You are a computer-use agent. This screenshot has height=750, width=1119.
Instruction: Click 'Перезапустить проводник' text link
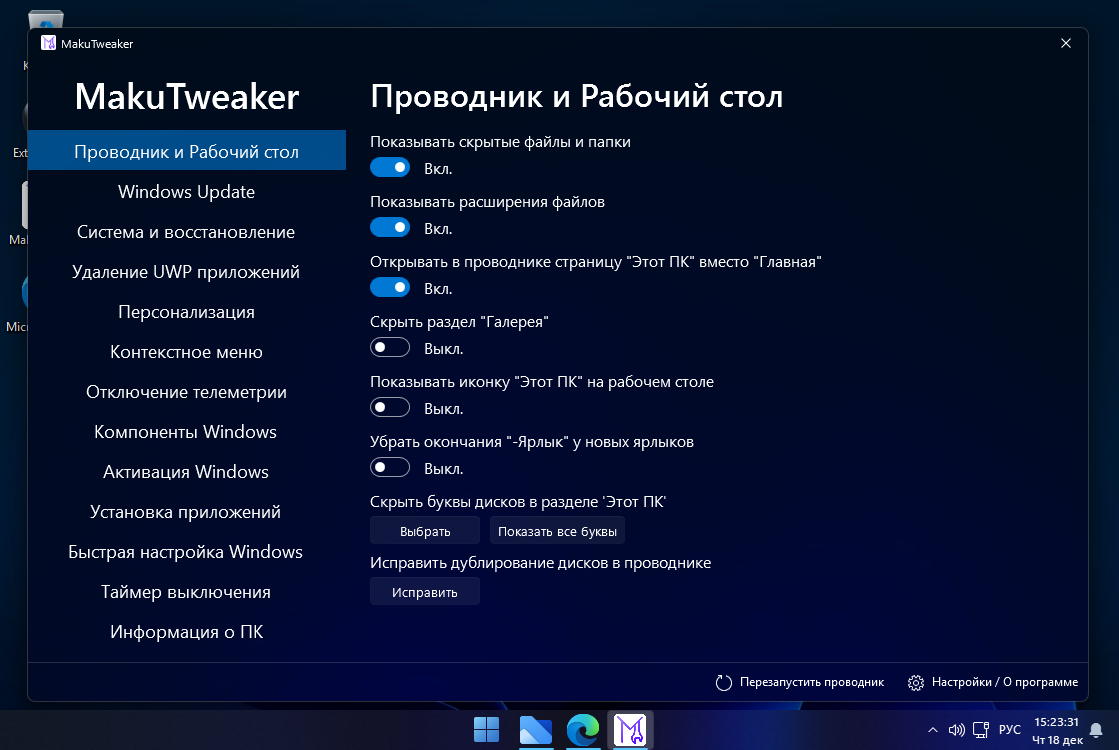[x=811, y=682]
